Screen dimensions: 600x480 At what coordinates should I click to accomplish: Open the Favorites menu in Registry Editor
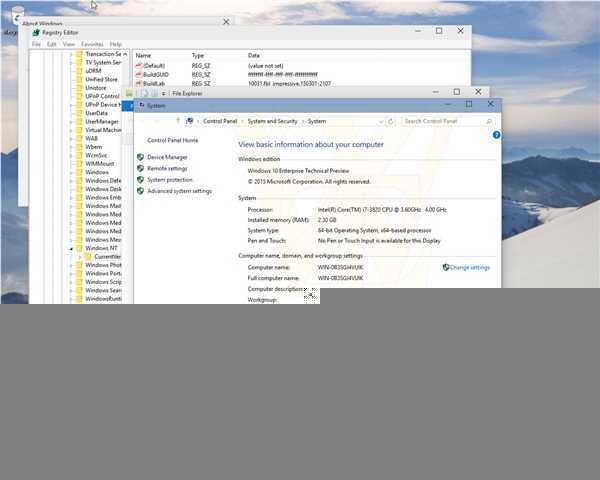click(92, 44)
